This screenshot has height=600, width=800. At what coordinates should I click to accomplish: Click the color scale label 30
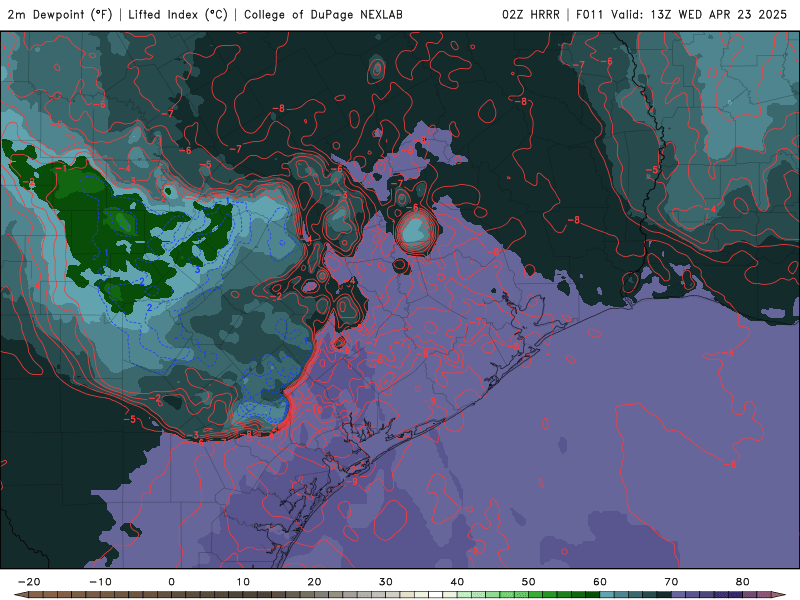[386, 582]
